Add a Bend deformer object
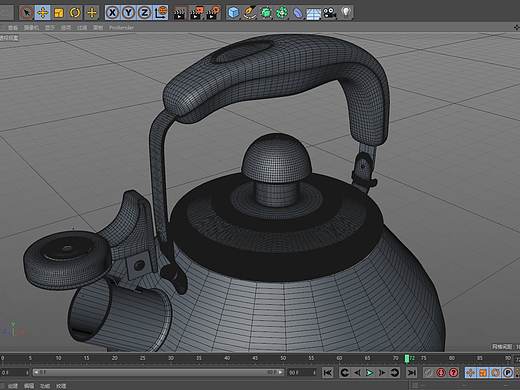 [x=298, y=13]
